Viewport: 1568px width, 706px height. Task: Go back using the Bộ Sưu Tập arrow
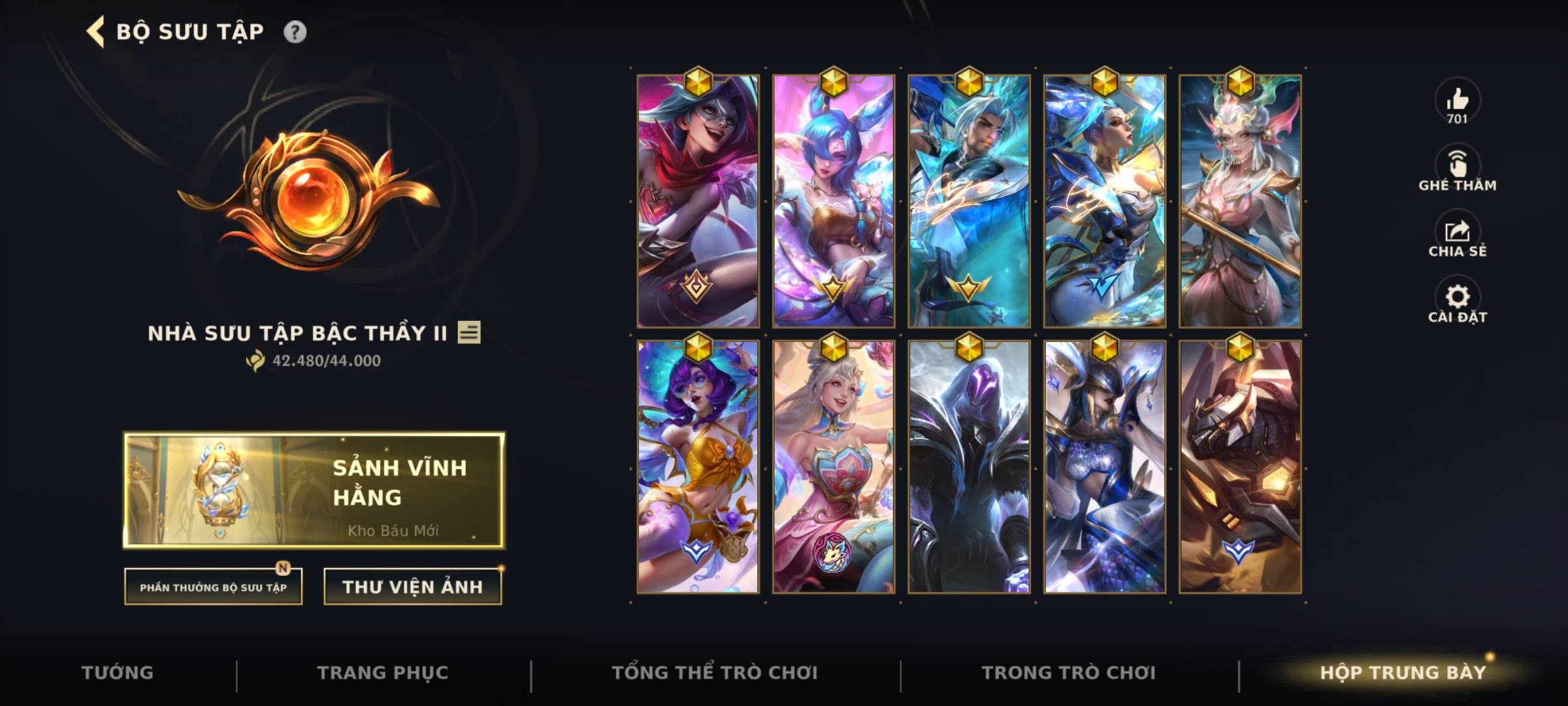pos(95,32)
